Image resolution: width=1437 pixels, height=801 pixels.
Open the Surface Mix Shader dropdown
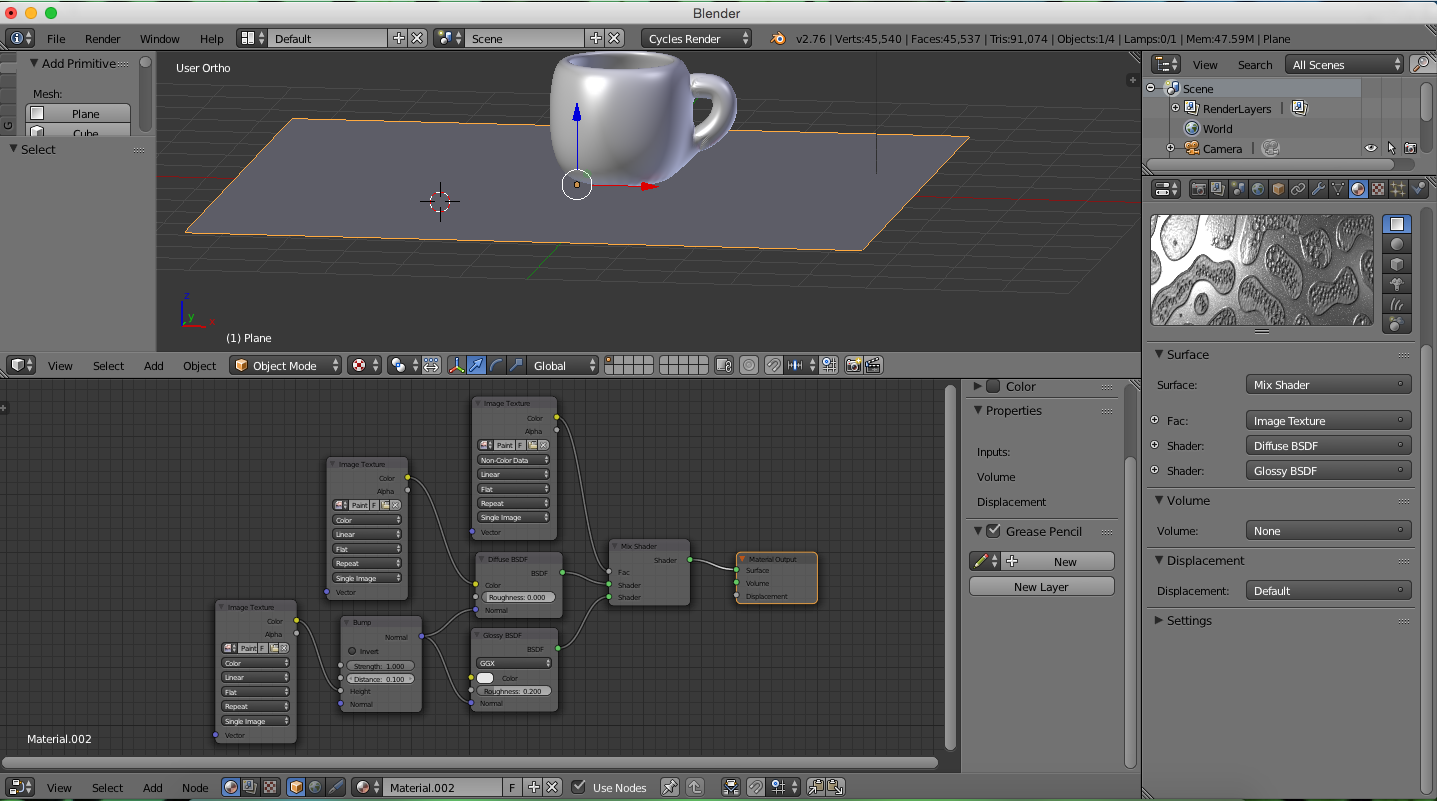[x=1328, y=384]
